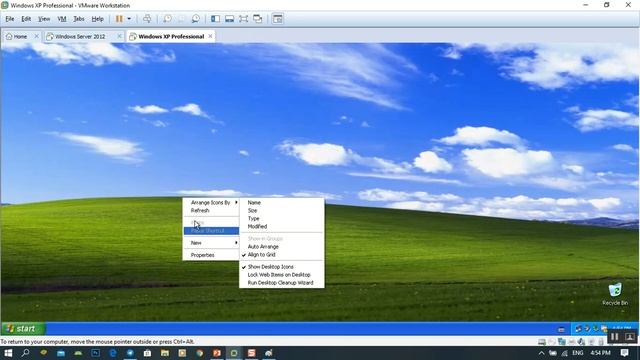This screenshot has height=360, width=640.
Task: Click the XP language bar keyboard icon
Action: tap(561, 329)
